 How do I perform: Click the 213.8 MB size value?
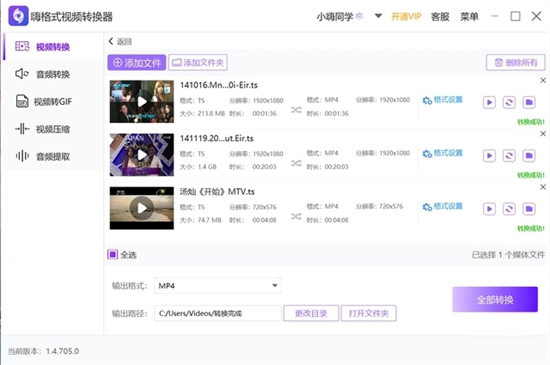[211, 114]
